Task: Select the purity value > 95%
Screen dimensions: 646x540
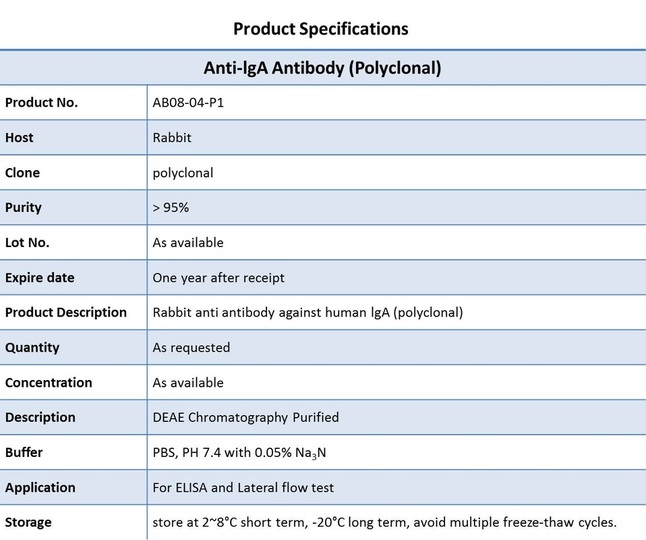Action: [171, 208]
